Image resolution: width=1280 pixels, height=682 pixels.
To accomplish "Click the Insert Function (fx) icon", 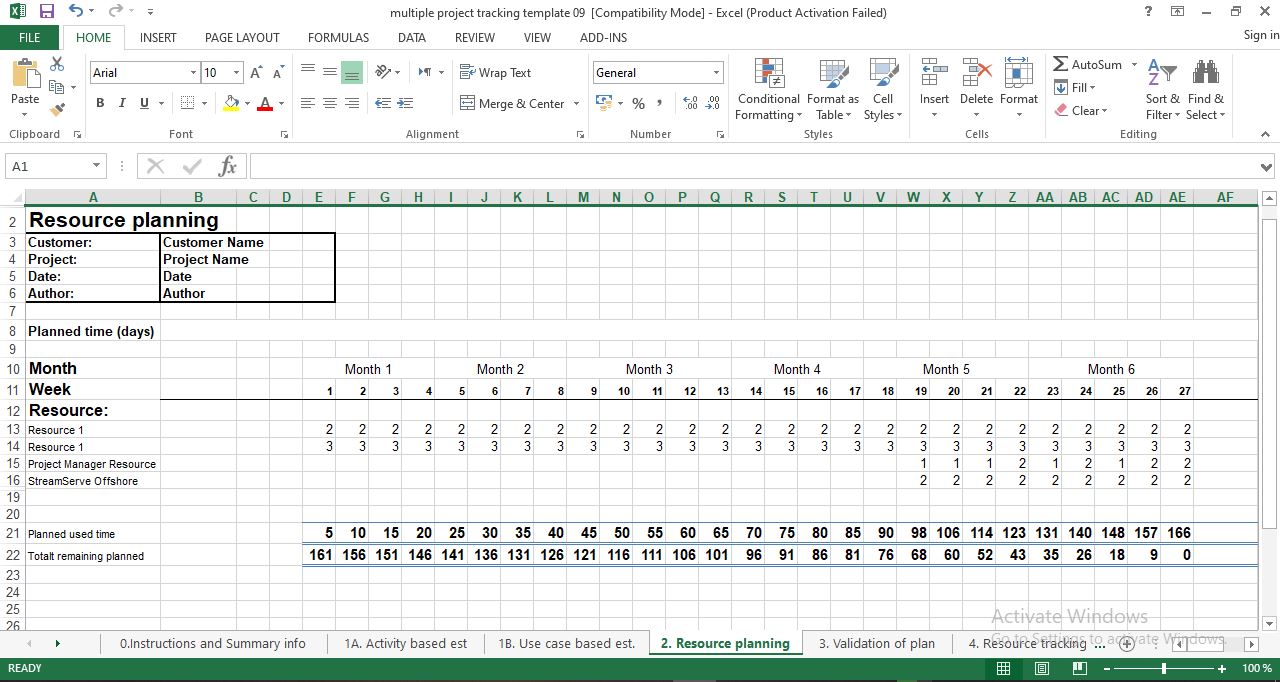I will point(227,166).
